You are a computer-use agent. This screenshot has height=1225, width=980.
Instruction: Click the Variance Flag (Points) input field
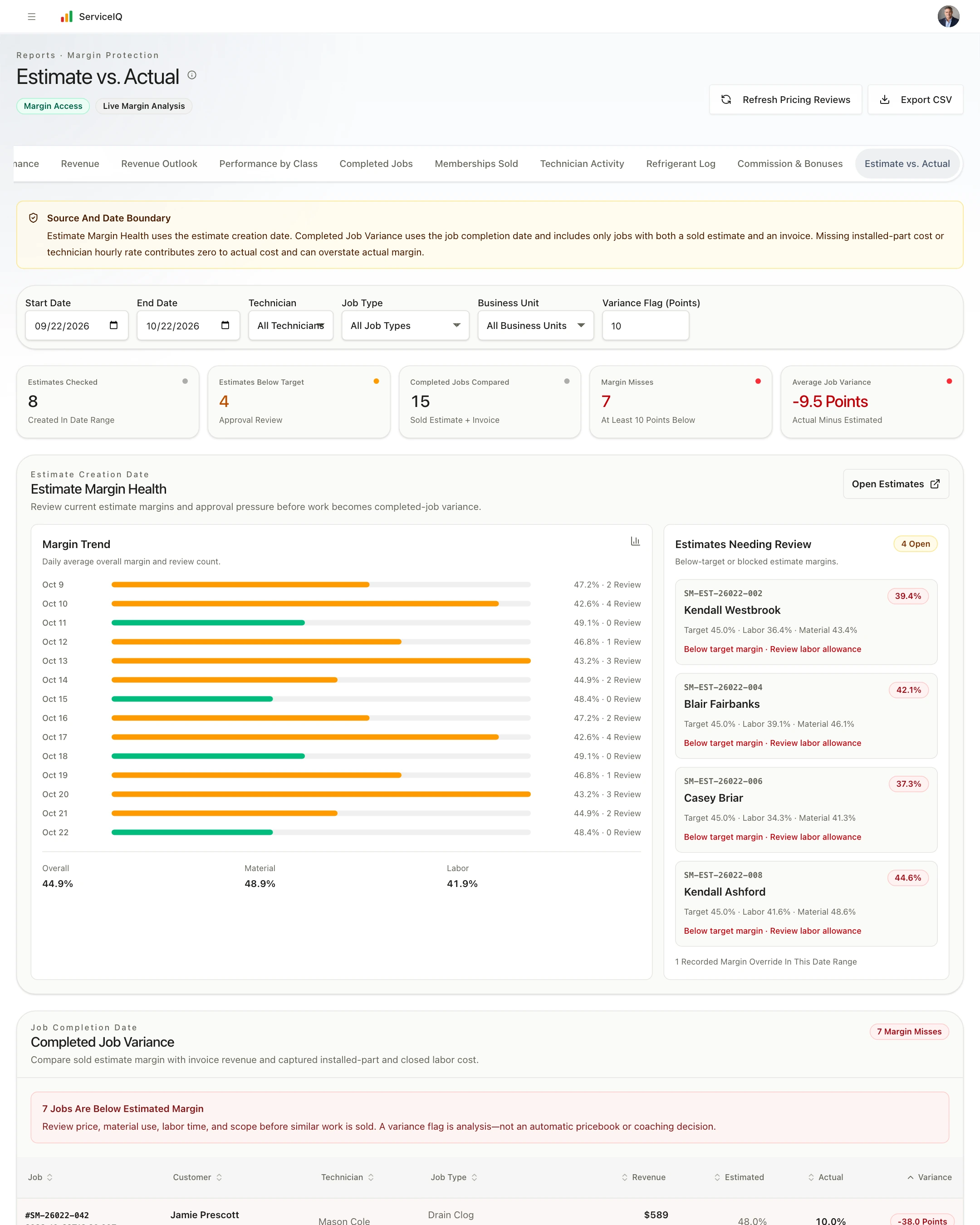coord(645,326)
